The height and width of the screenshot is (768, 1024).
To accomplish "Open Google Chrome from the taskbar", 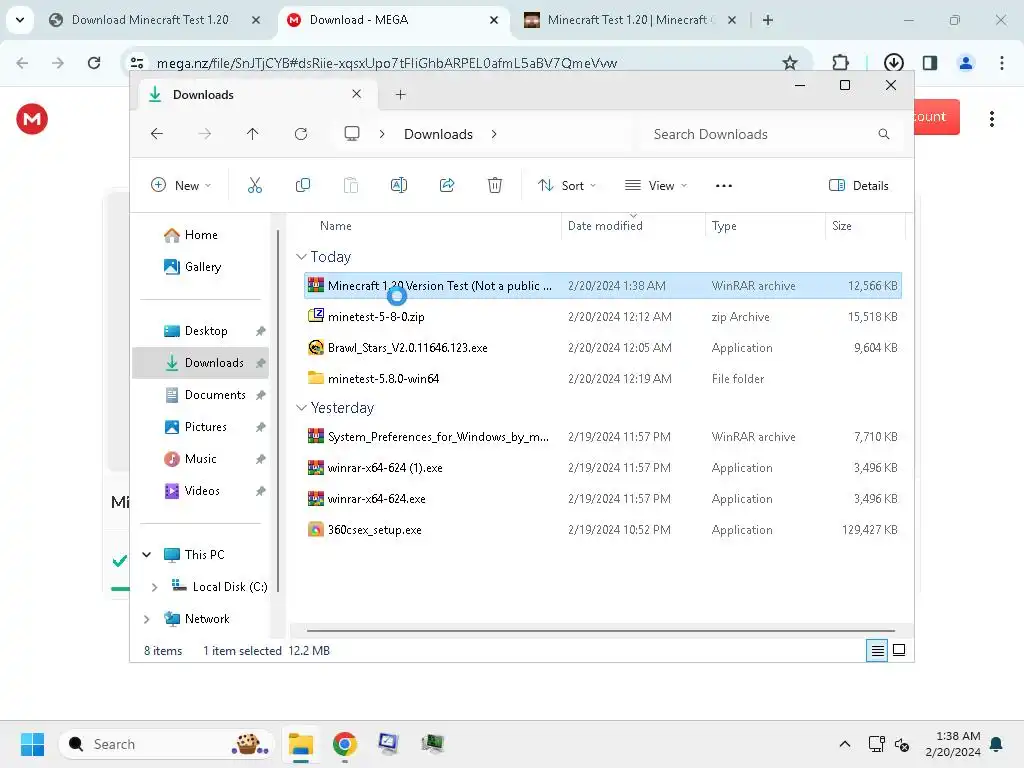I will pos(345,744).
